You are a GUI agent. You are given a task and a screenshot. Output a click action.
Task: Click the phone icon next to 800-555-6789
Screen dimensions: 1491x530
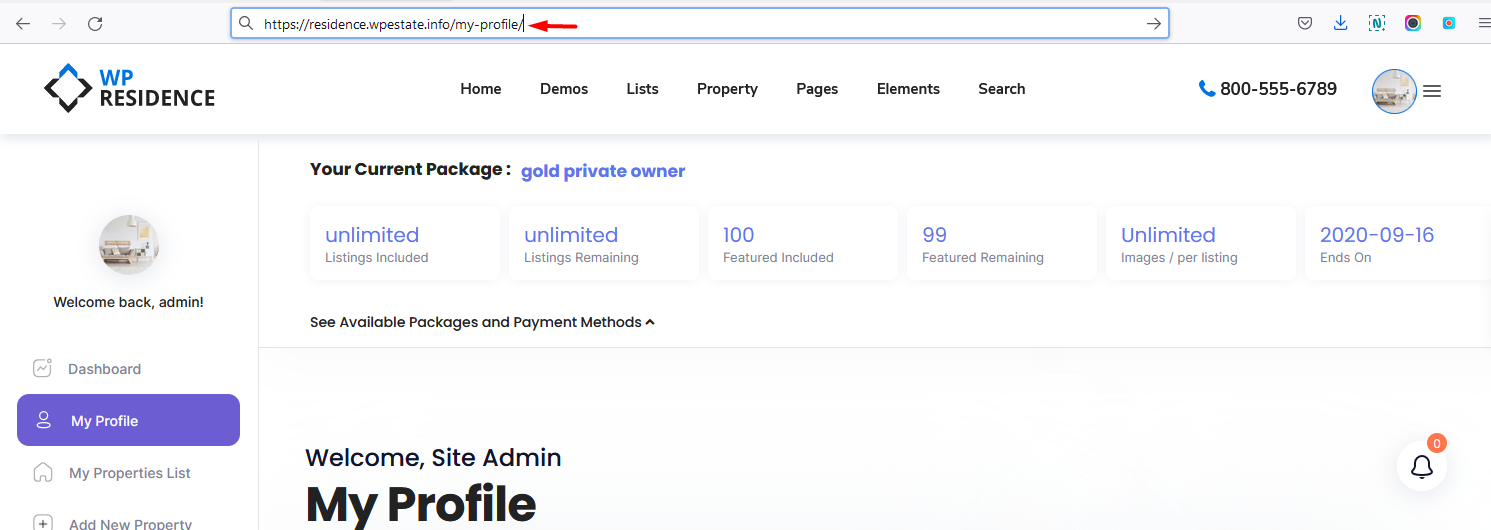point(1207,89)
